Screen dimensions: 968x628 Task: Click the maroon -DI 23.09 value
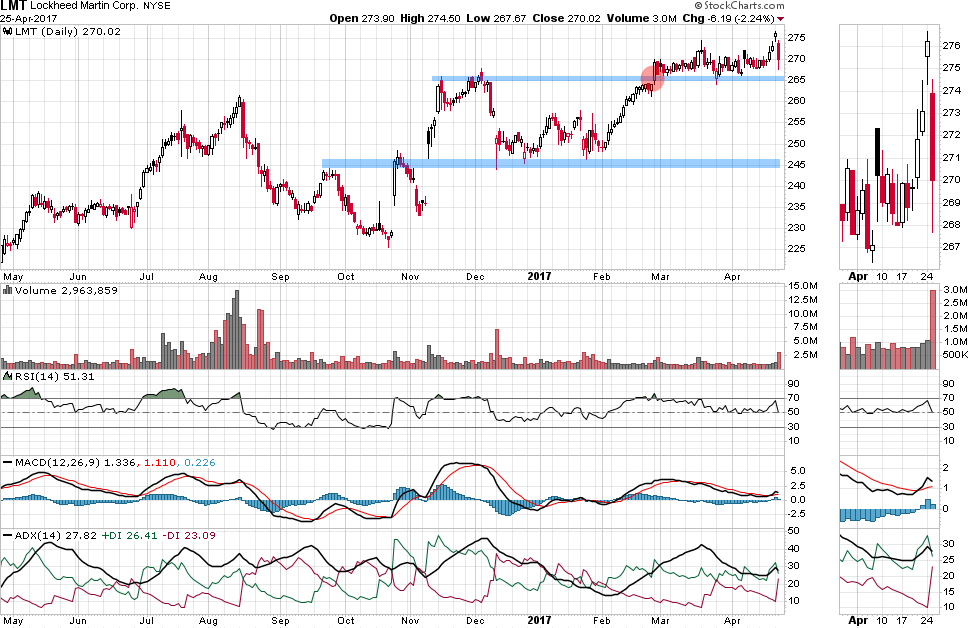(189, 535)
